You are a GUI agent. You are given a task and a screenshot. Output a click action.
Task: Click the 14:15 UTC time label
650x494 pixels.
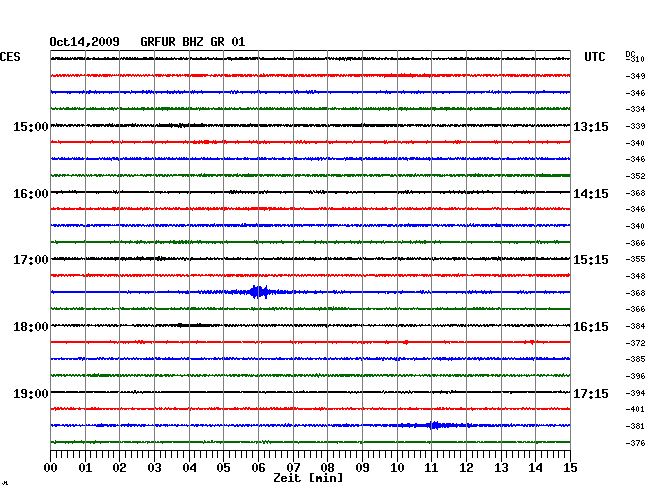(x=591, y=194)
